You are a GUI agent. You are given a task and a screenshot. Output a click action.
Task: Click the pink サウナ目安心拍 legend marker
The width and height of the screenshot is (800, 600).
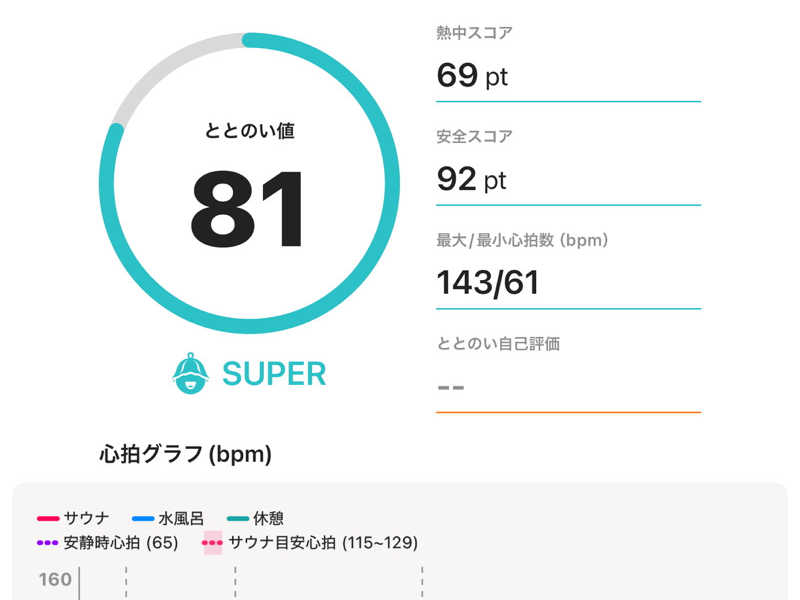(x=212, y=542)
